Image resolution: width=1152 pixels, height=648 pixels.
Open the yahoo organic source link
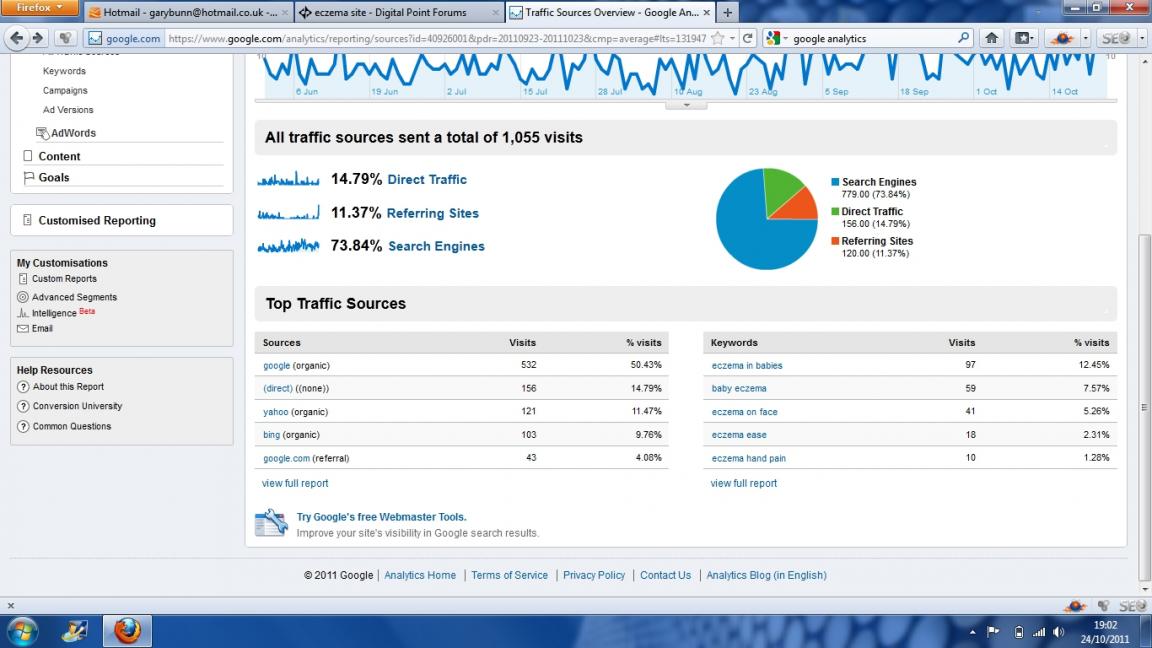(x=276, y=412)
